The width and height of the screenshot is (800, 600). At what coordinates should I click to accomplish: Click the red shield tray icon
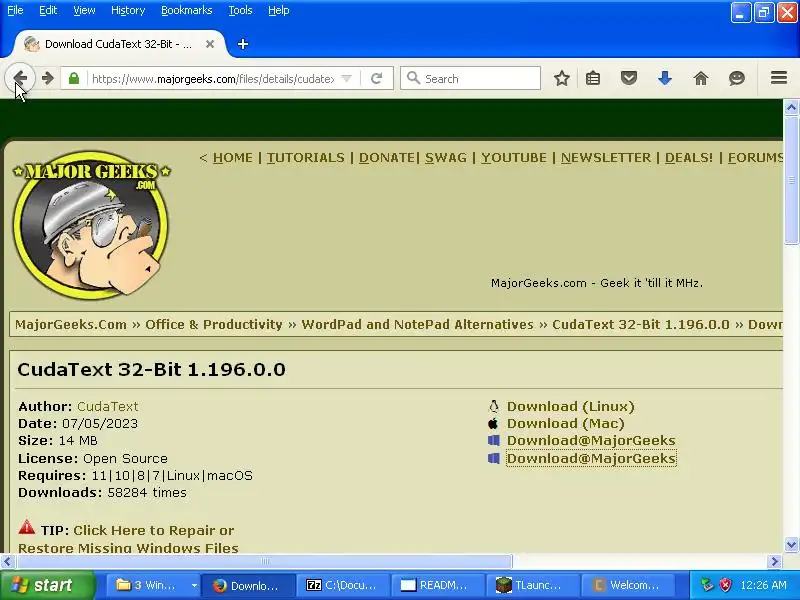click(725, 585)
